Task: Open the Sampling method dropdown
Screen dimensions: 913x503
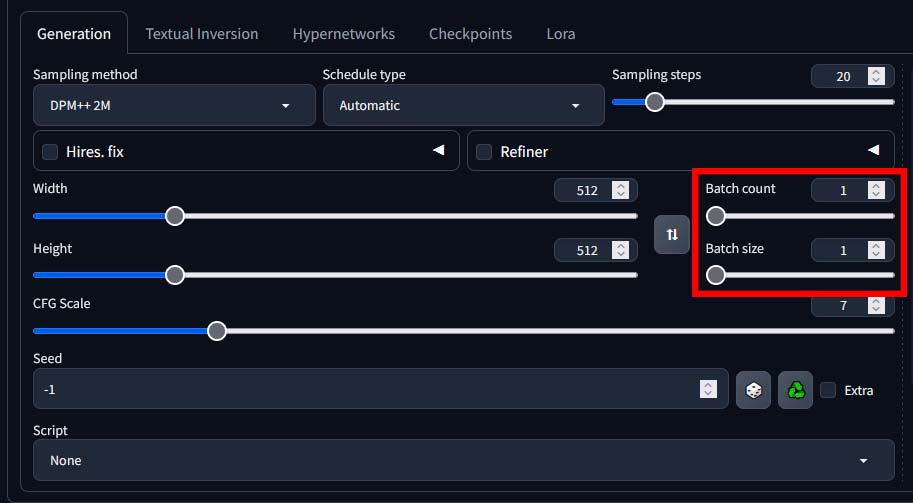Action: pyautogui.click(x=174, y=105)
